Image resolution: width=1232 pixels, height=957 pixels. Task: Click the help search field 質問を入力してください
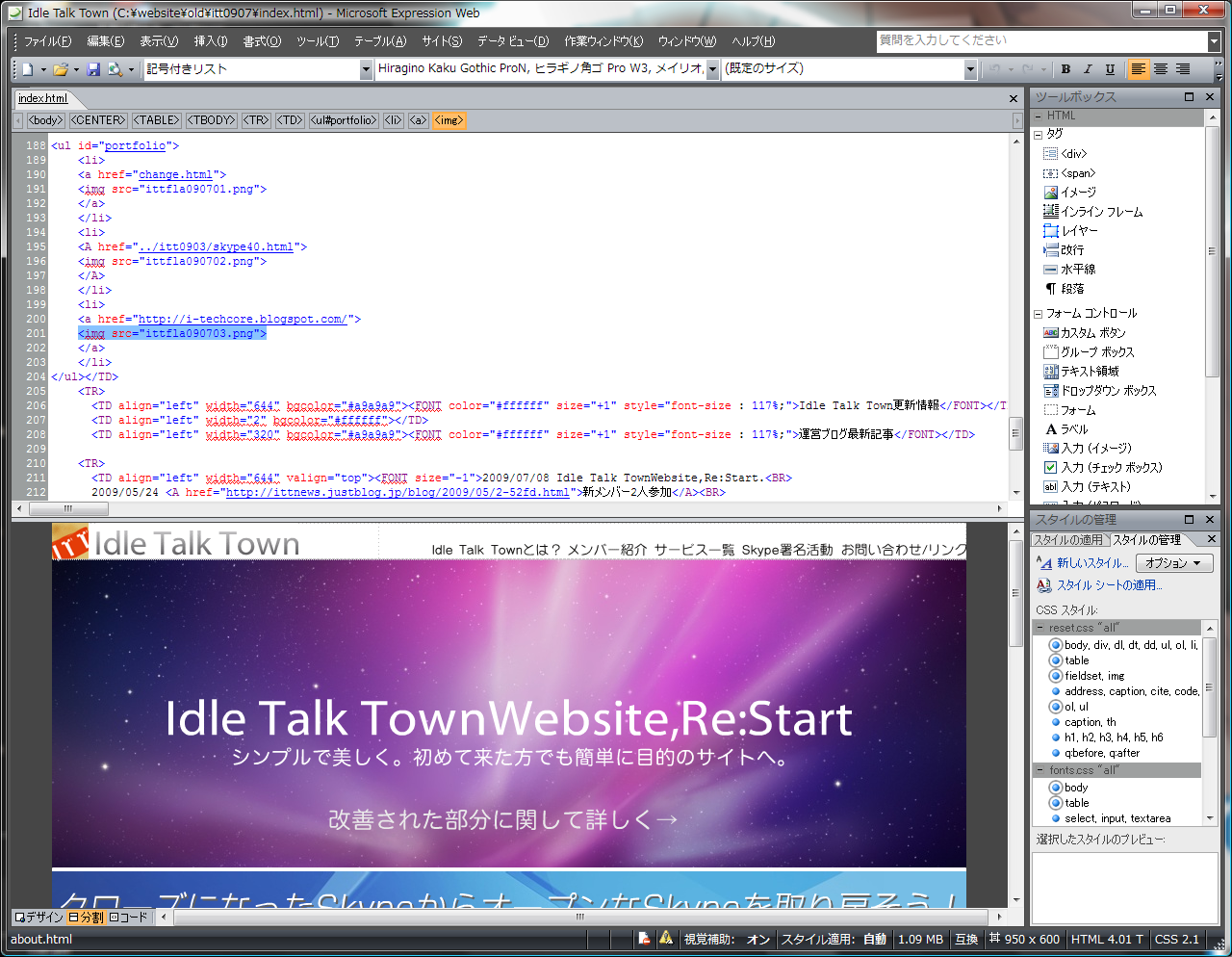click(1041, 41)
